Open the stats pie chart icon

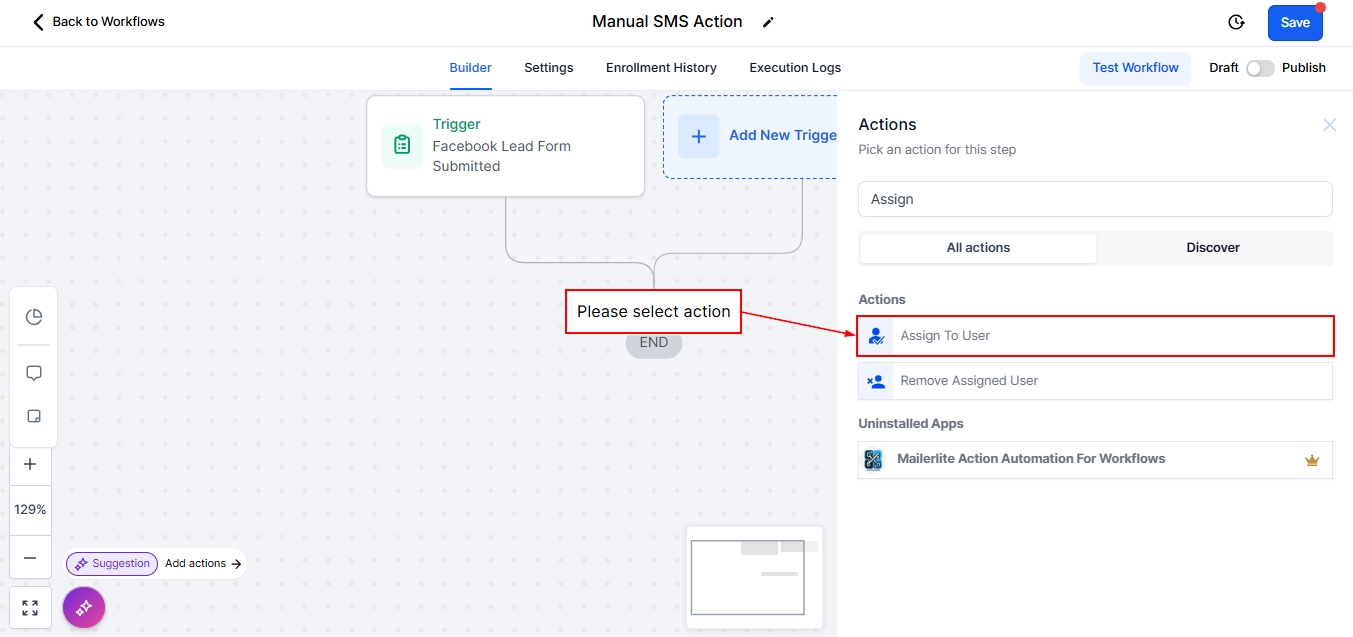pyautogui.click(x=34, y=317)
